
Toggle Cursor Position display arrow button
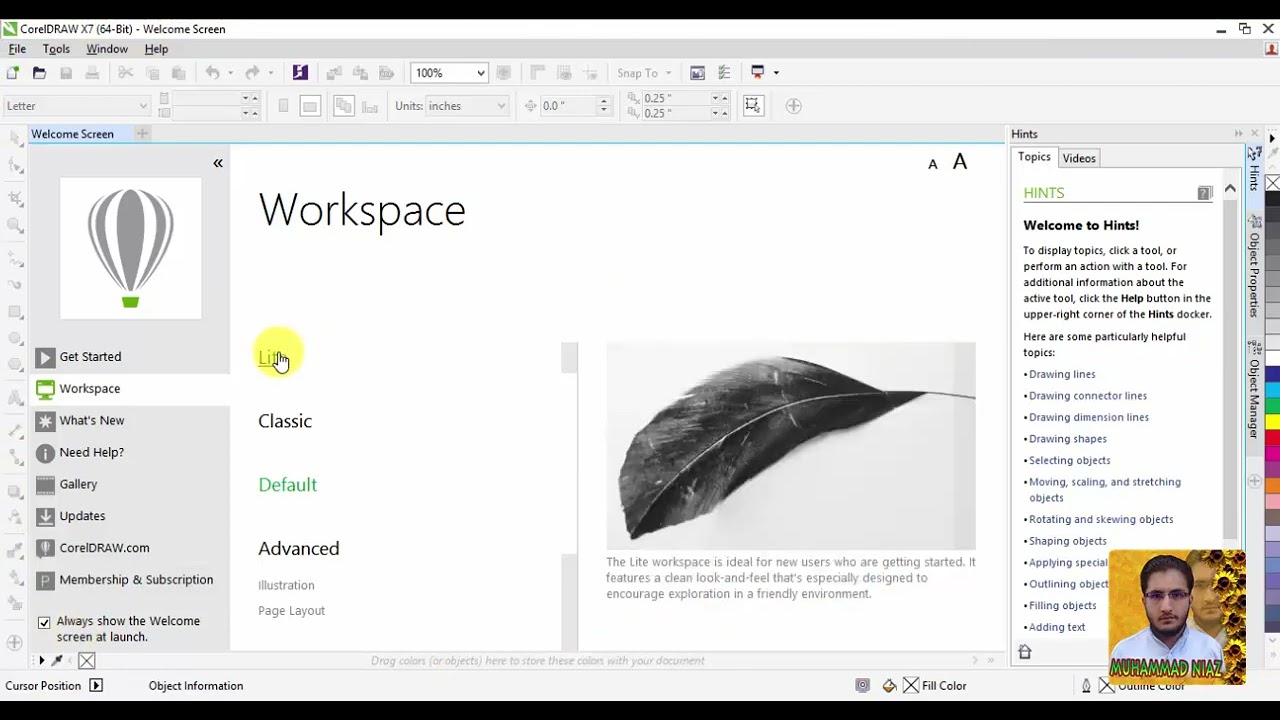[x=96, y=686]
